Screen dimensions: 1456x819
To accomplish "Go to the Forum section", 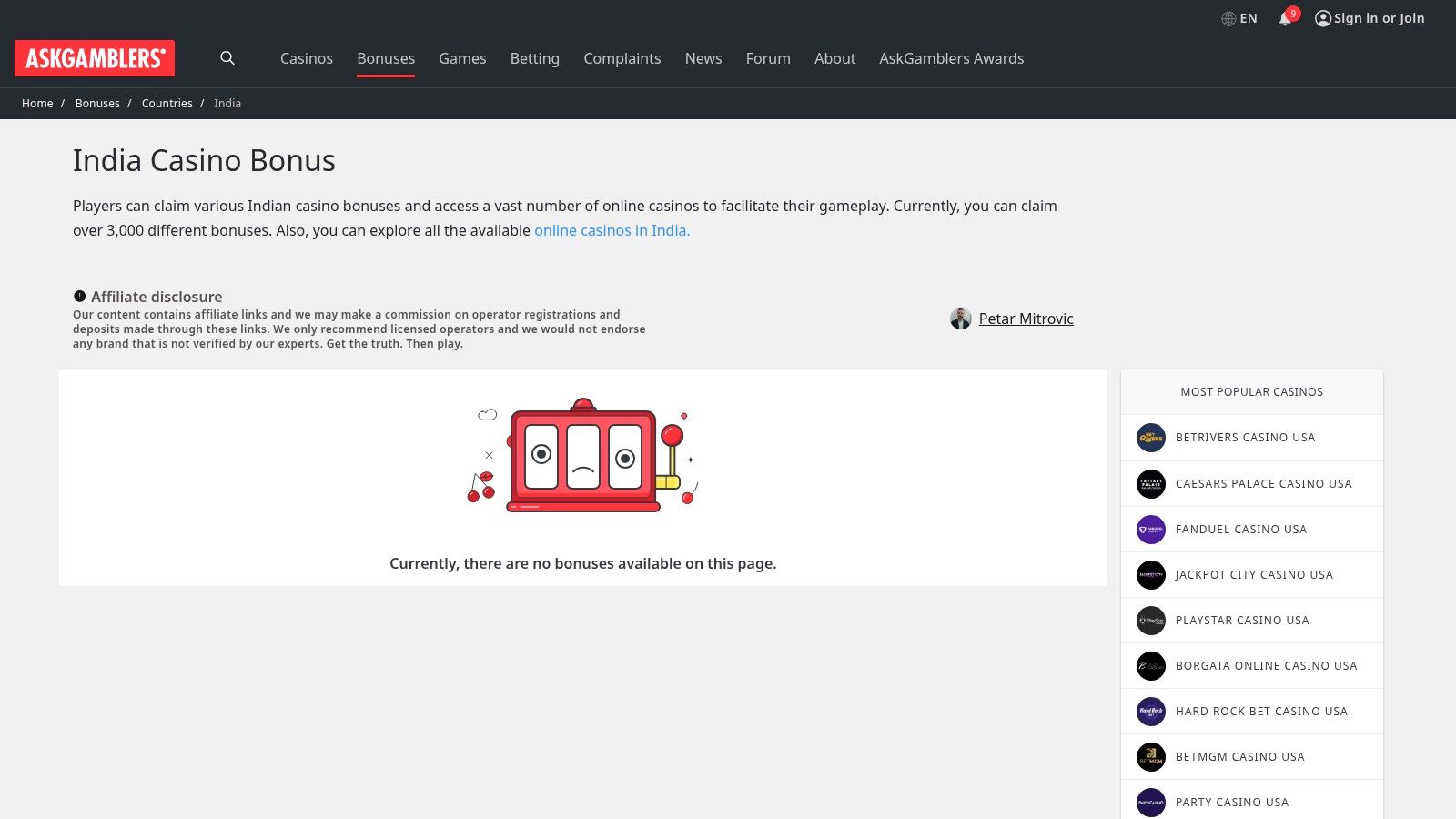I will pos(768,58).
